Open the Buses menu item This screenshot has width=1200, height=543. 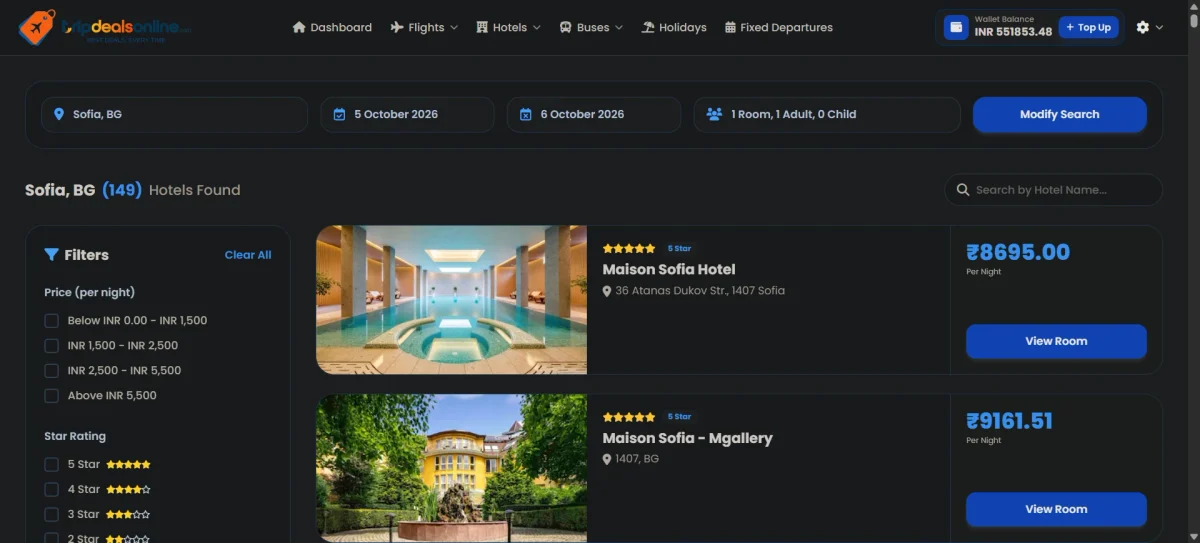pyautogui.click(x=591, y=27)
